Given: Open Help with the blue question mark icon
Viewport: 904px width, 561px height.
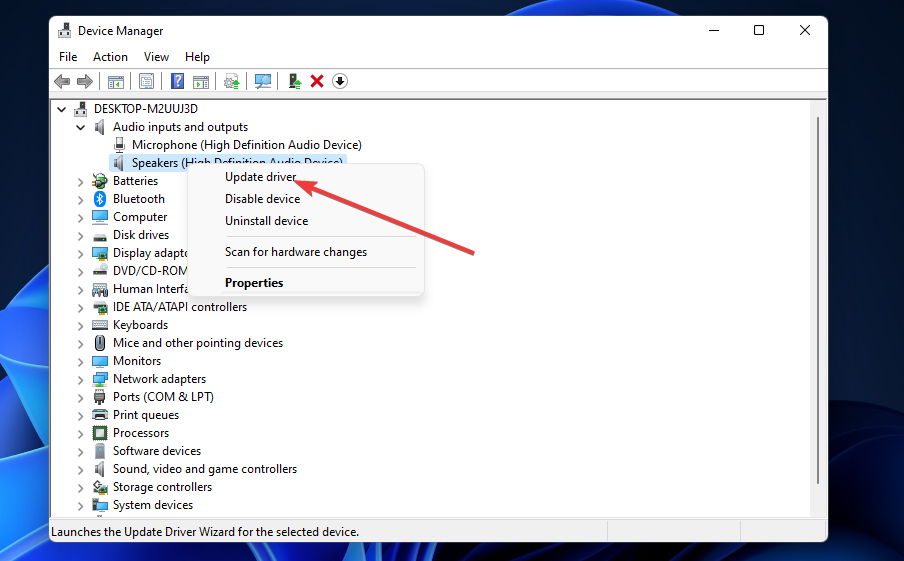Looking at the screenshot, I should [178, 81].
